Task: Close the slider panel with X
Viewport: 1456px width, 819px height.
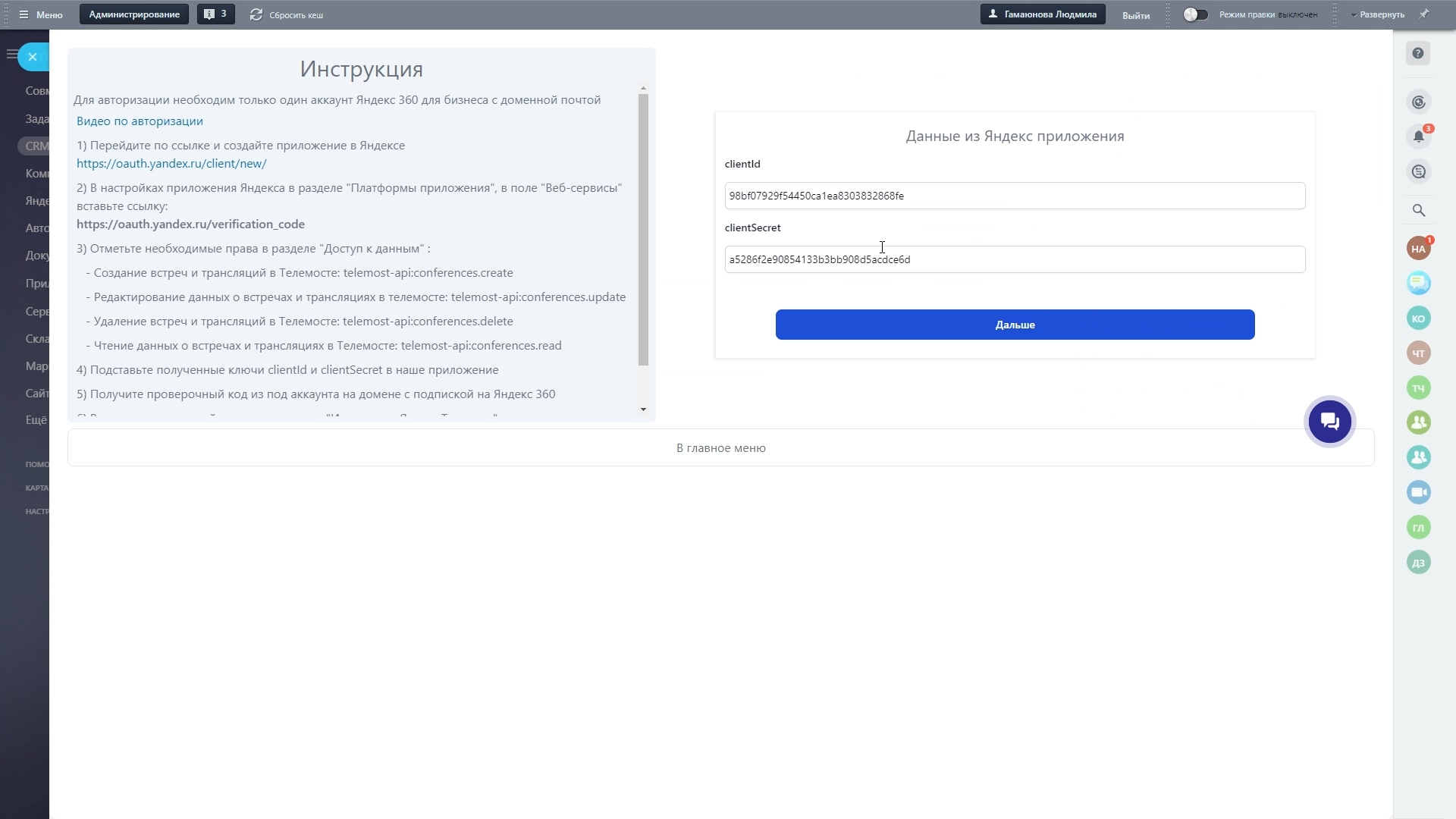Action: pos(33,57)
